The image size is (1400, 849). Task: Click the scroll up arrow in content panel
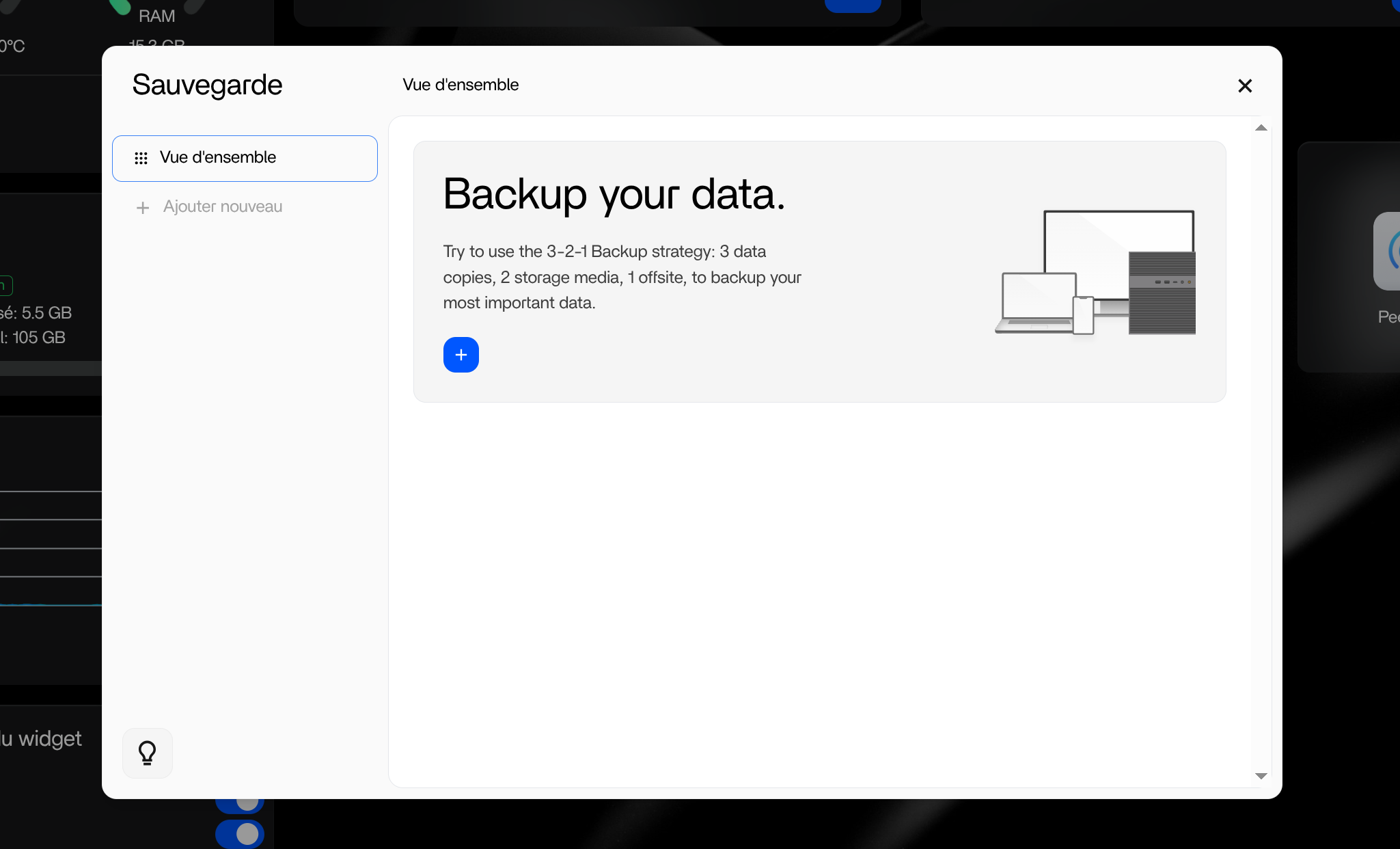(x=1261, y=128)
